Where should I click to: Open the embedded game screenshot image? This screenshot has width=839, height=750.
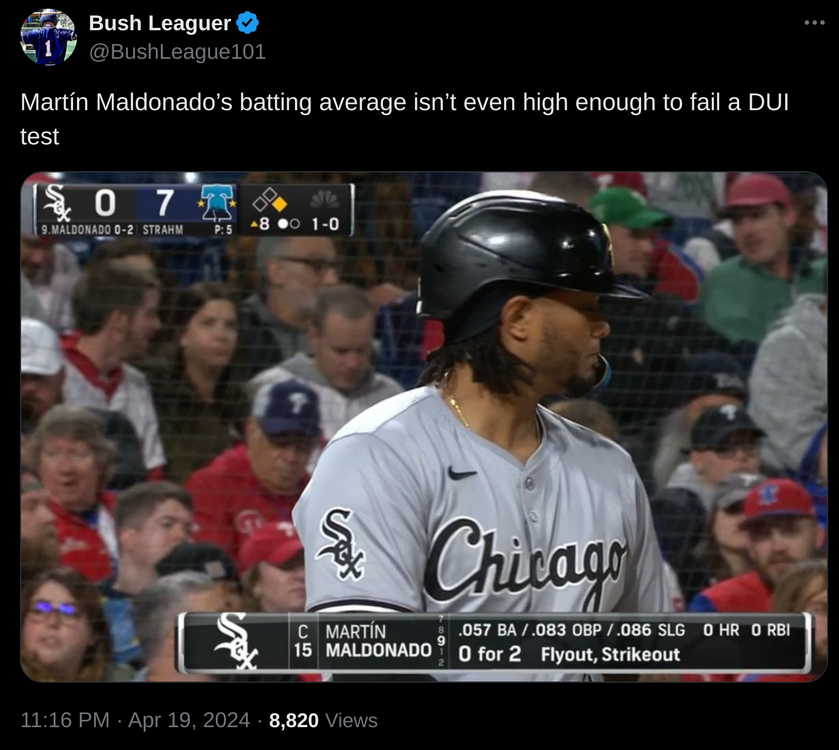click(424, 426)
